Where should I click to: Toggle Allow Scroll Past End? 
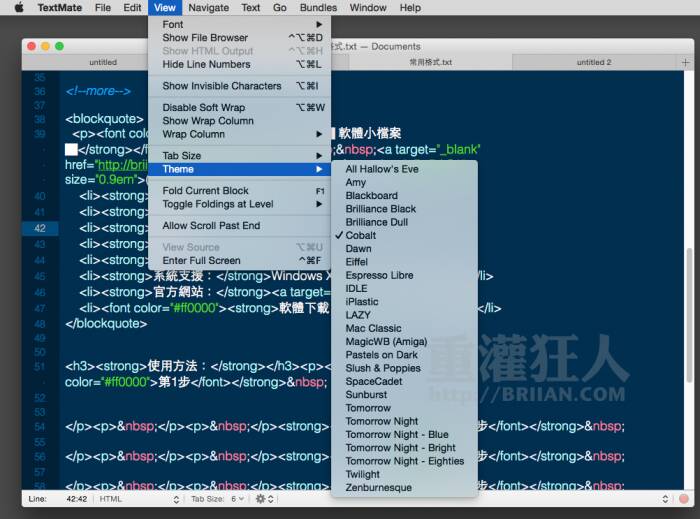[x=241, y=226]
